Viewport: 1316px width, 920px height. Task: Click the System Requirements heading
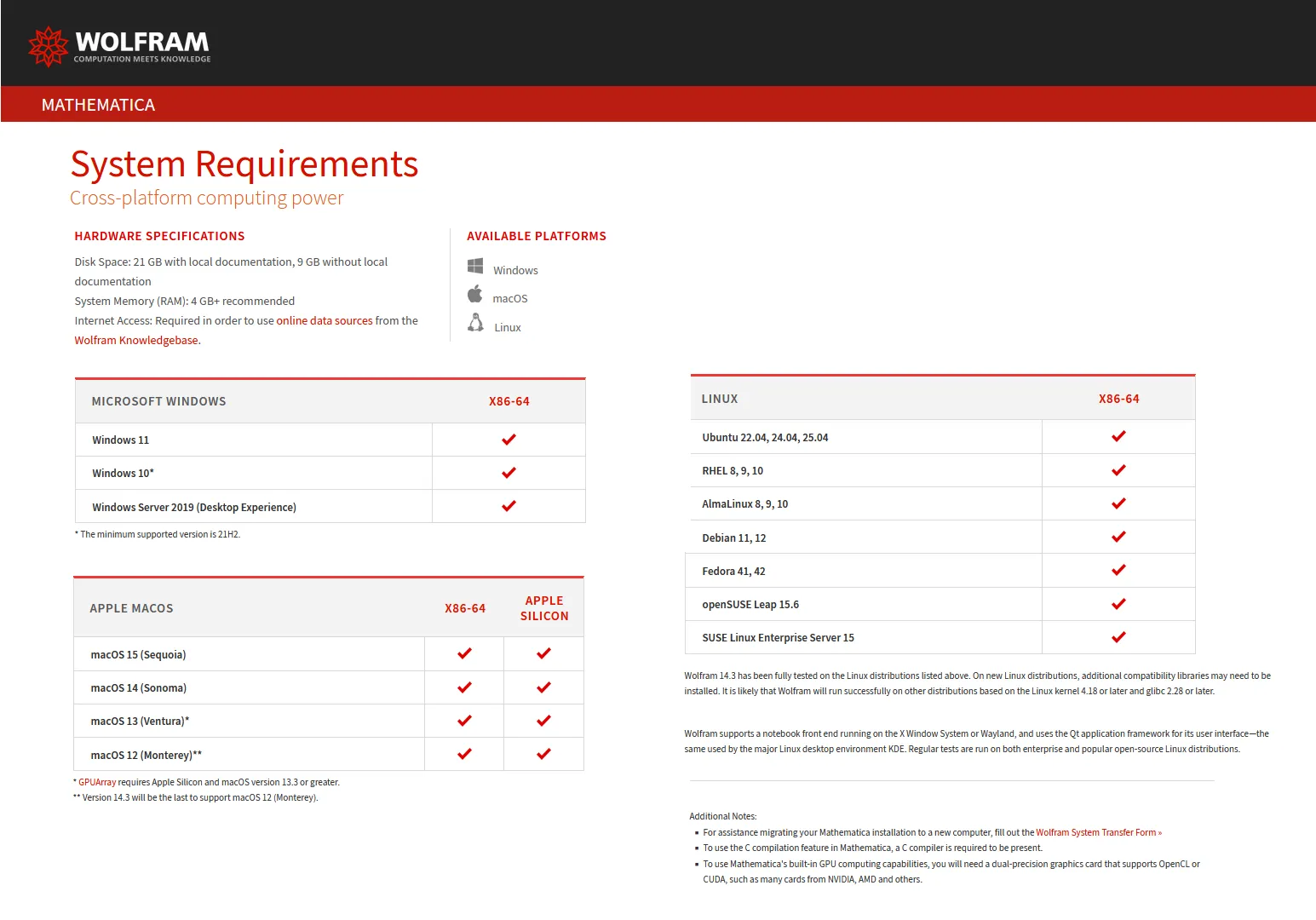click(x=244, y=164)
